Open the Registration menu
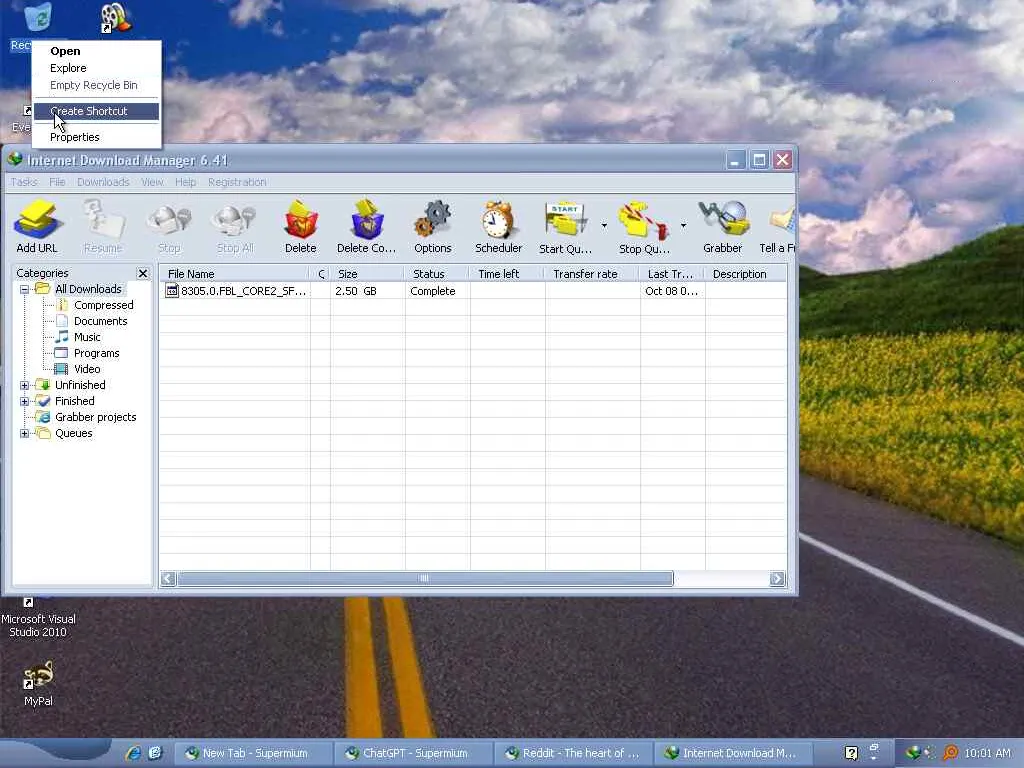The height and width of the screenshot is (768, 1024). pos(237,182)
